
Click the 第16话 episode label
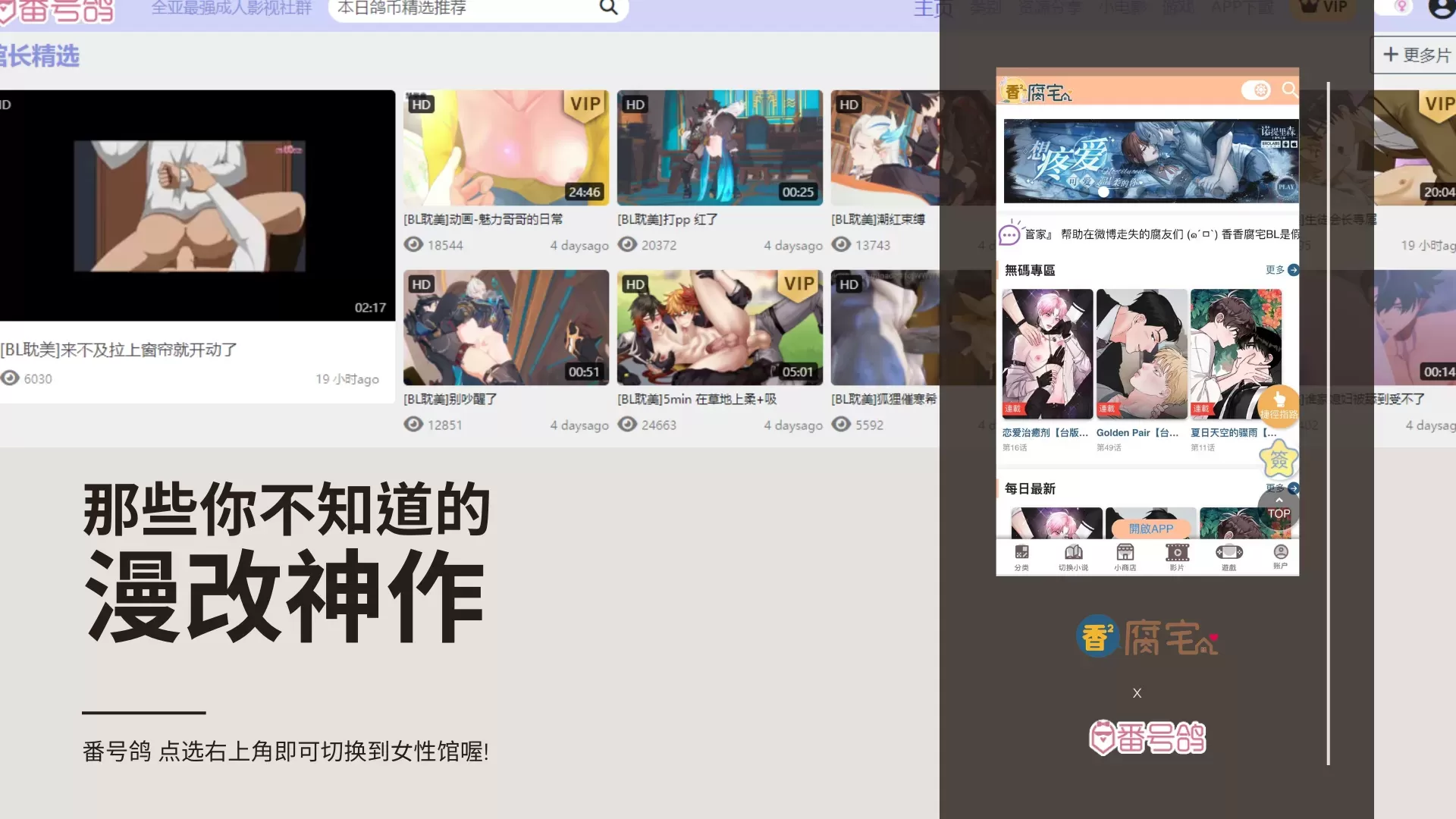click(1015, 448)
